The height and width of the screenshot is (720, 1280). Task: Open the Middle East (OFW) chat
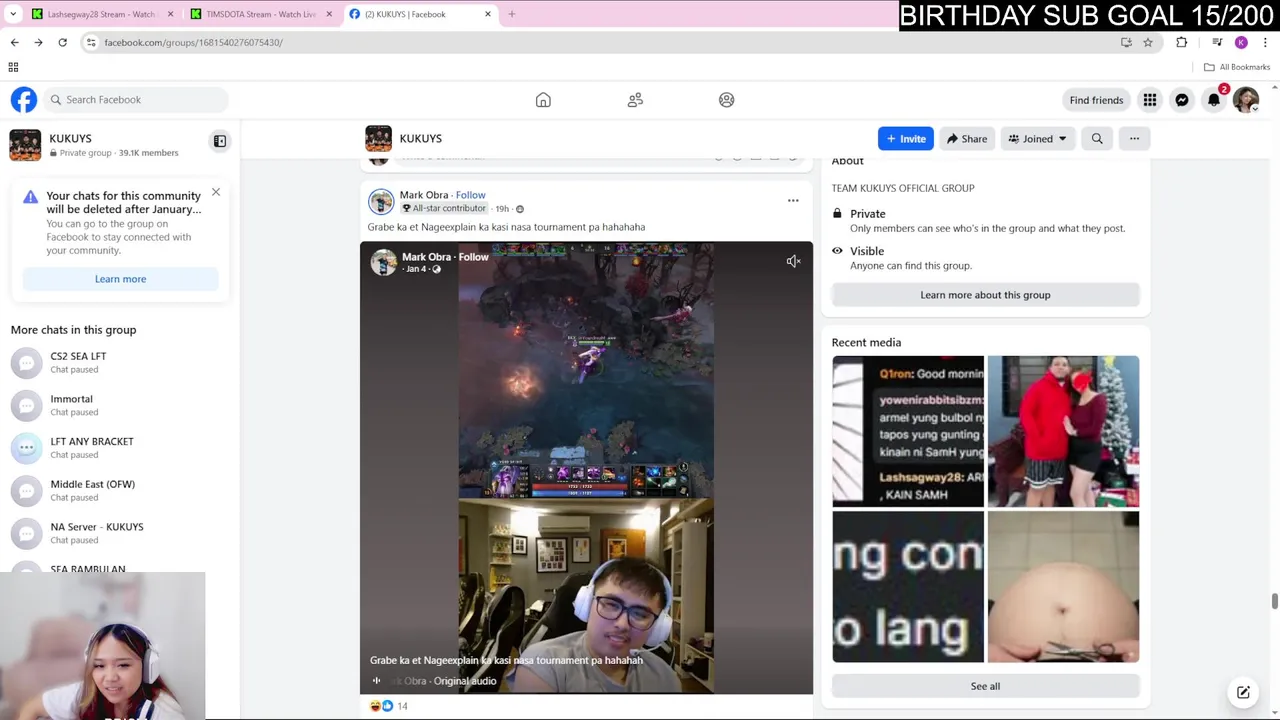120,490
